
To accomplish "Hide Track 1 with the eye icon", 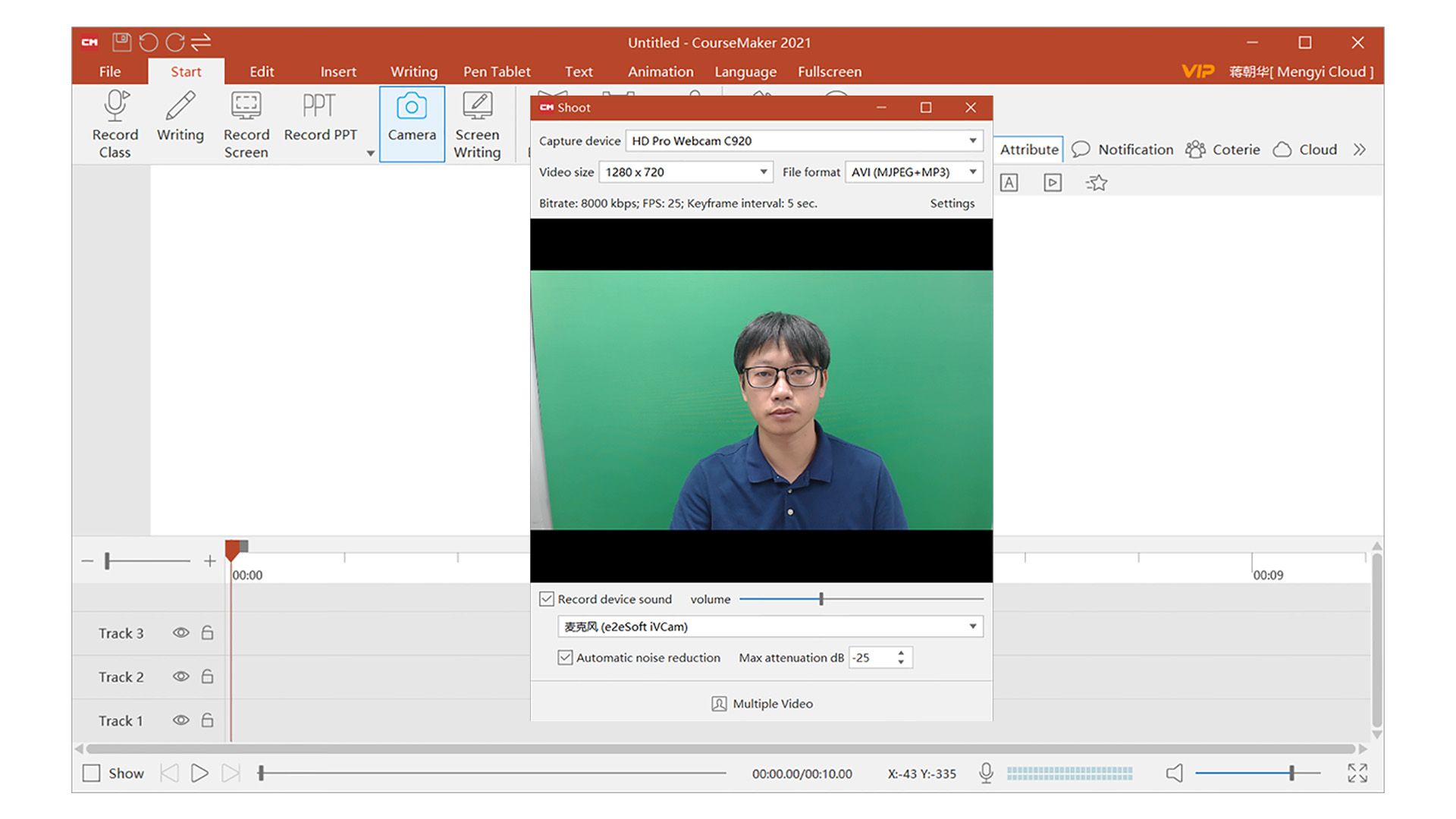I will [180, 720].
